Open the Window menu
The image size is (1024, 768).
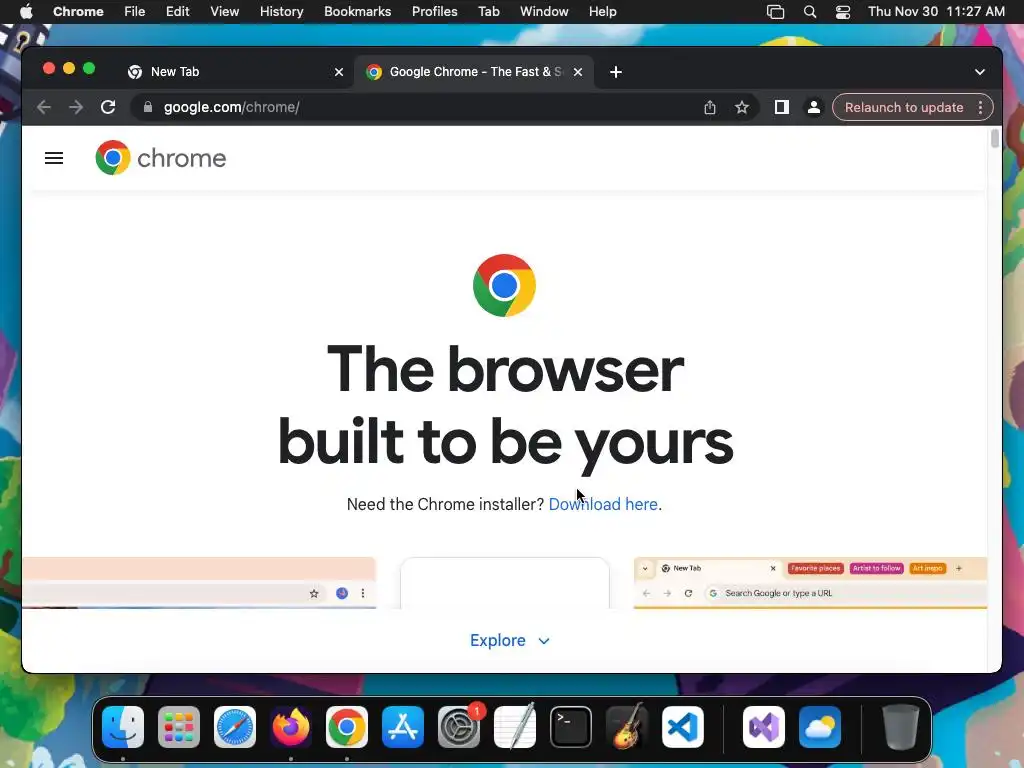coord(544,12)
